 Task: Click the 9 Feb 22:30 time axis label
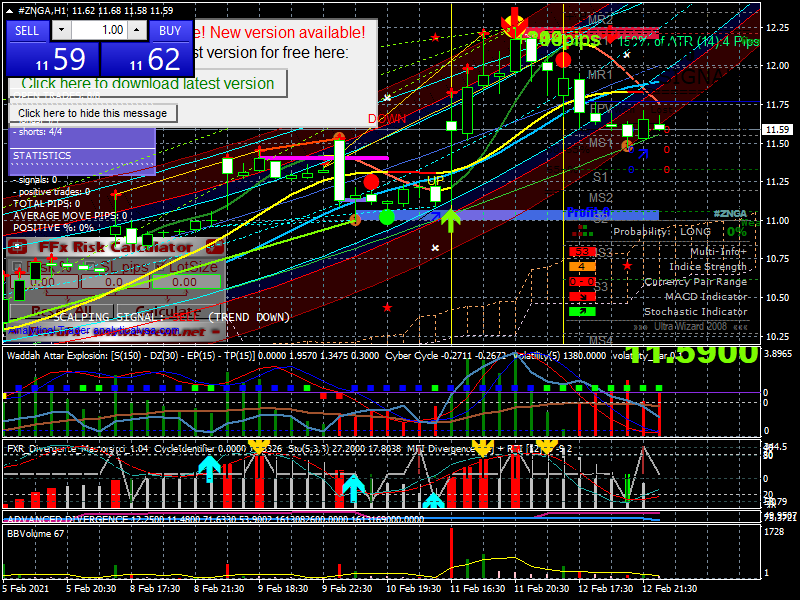tap(348, 588)
